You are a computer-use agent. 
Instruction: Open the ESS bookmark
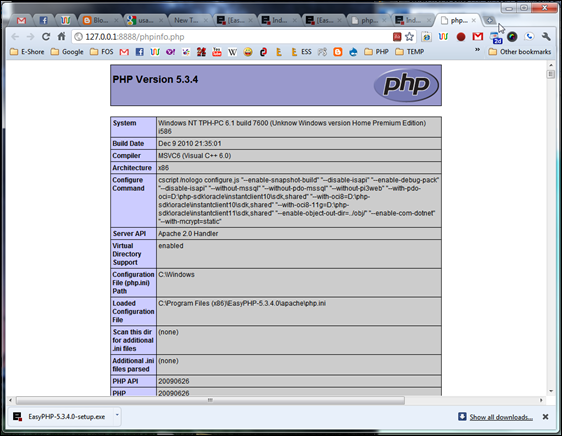coord(301,52)
